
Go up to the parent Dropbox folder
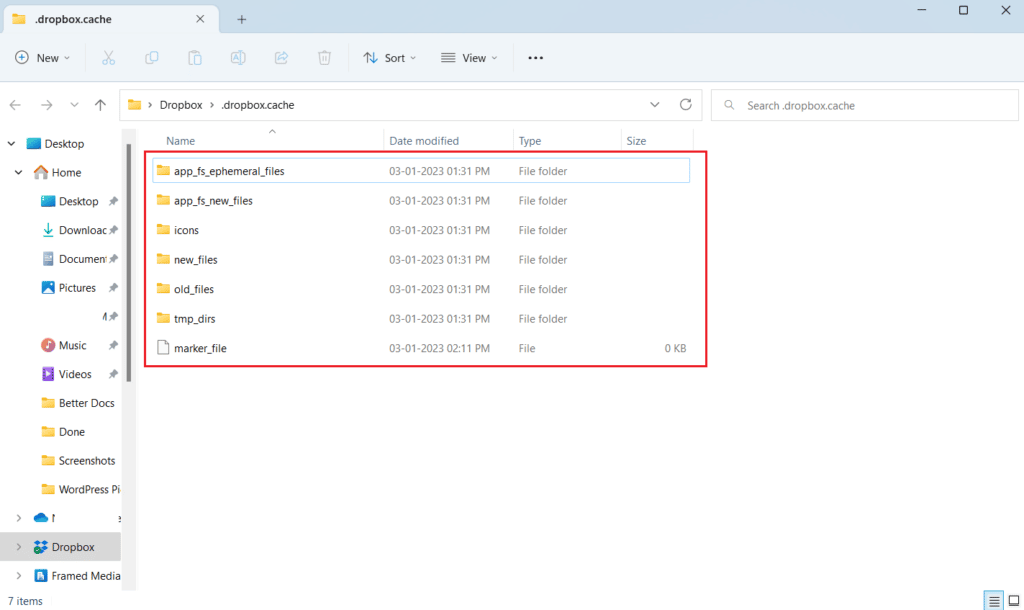[100, 104]
